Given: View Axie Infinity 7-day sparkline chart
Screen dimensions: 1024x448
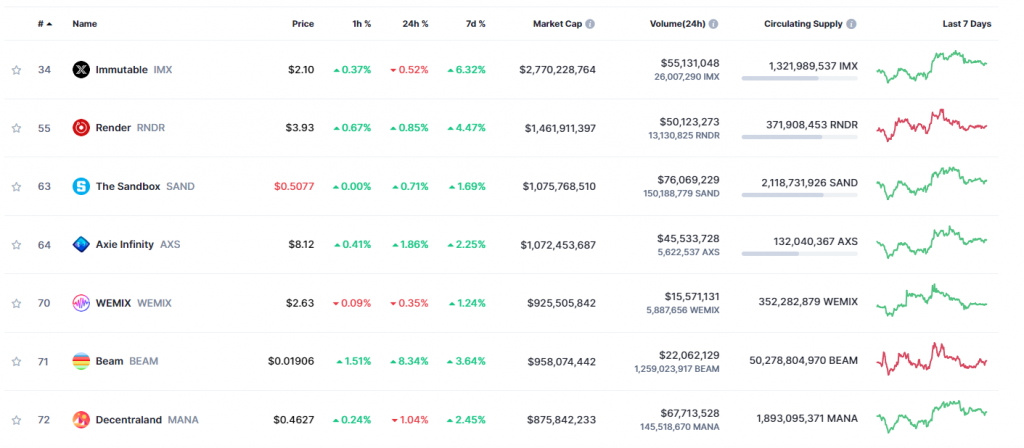Looking at the screenshot, I should tap(931, 242).
